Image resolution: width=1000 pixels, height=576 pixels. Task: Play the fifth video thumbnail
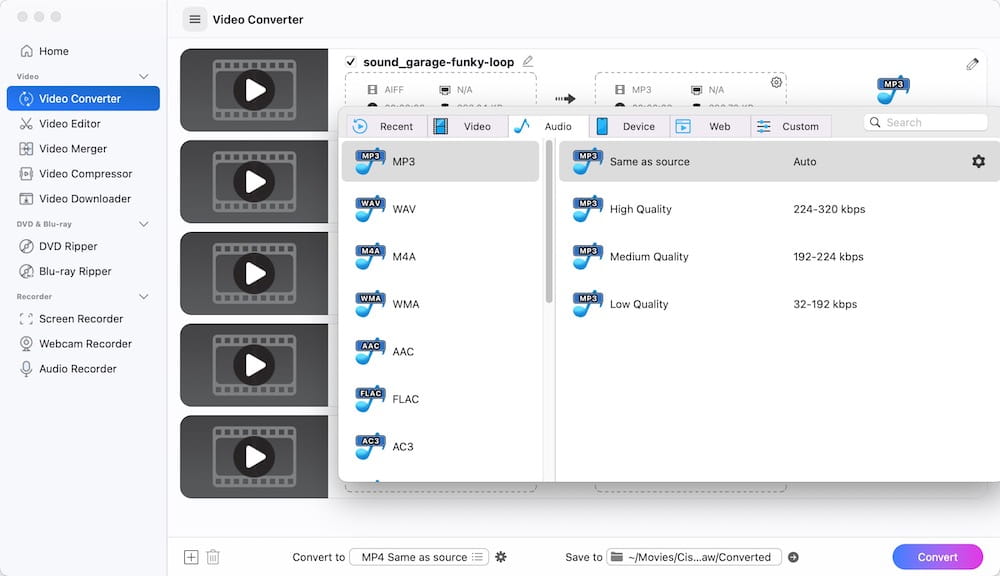tap(254, 457)
